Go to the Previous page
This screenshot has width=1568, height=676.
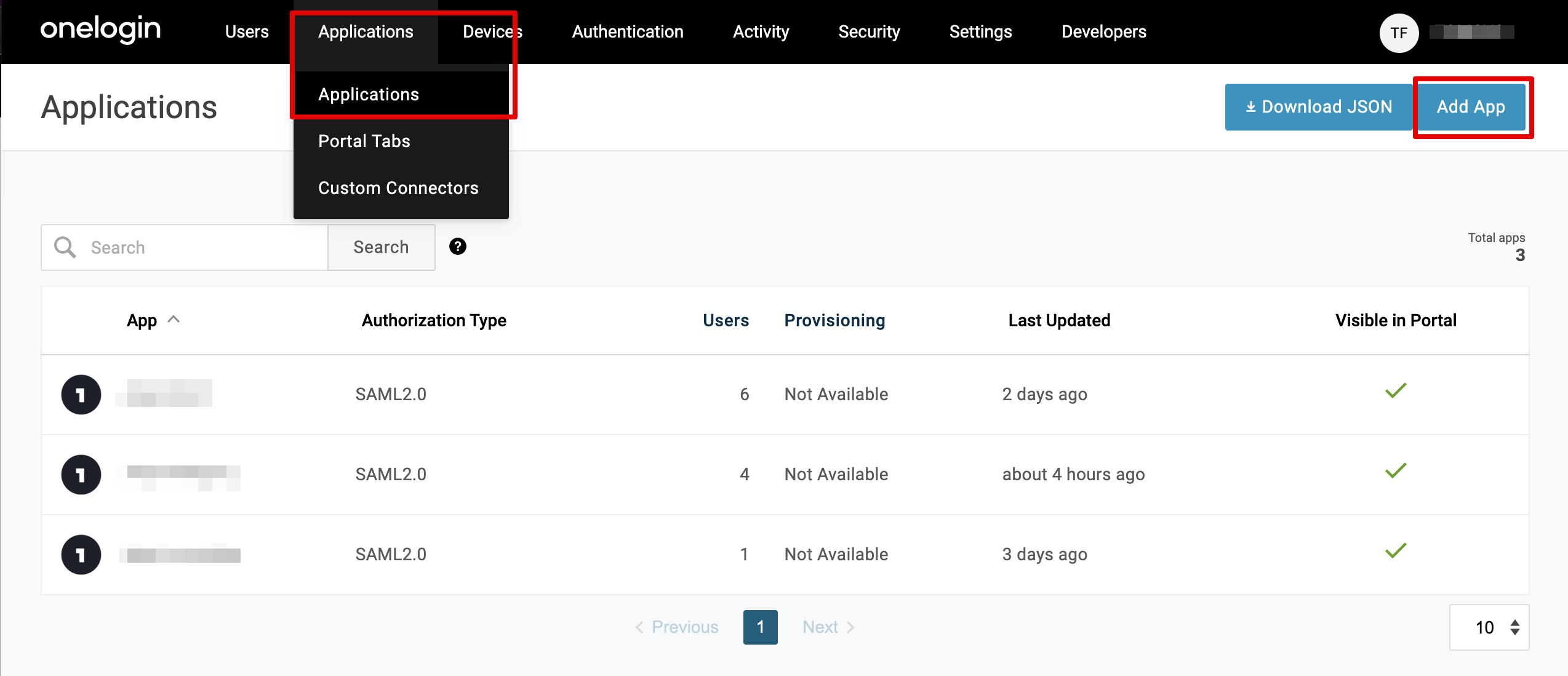[677, 627]
